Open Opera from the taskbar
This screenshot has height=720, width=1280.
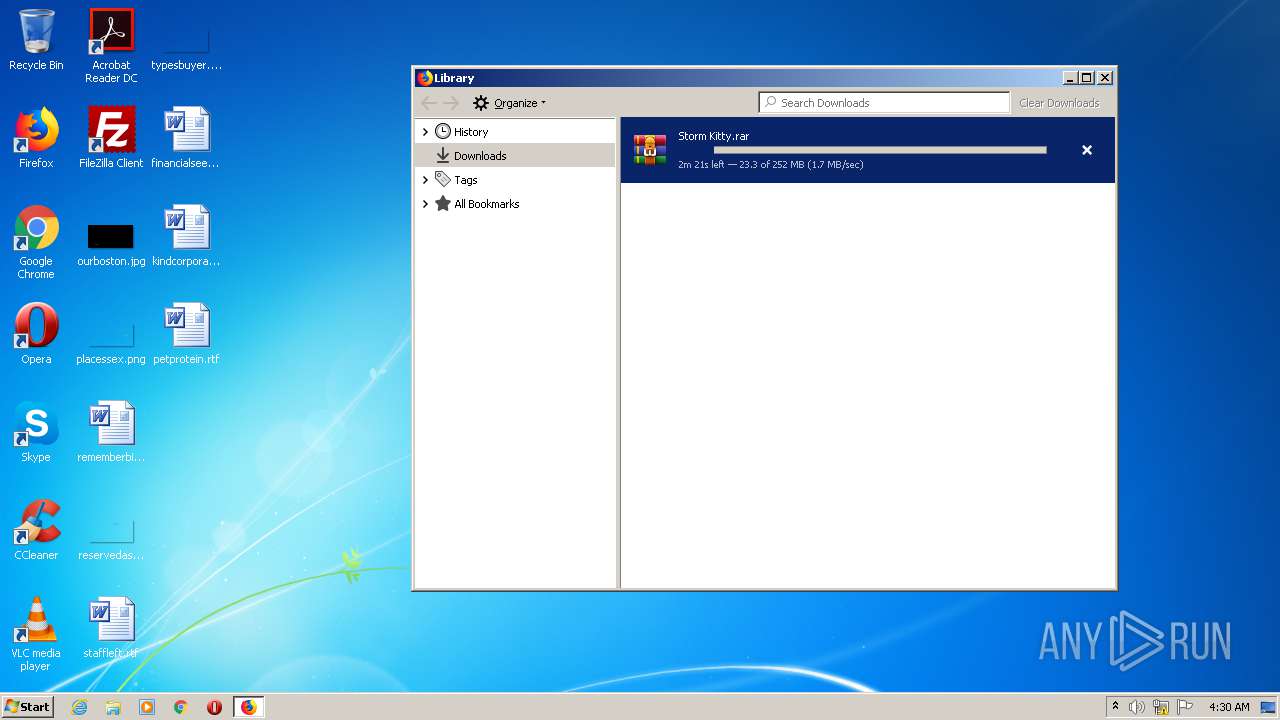point(214,707)
